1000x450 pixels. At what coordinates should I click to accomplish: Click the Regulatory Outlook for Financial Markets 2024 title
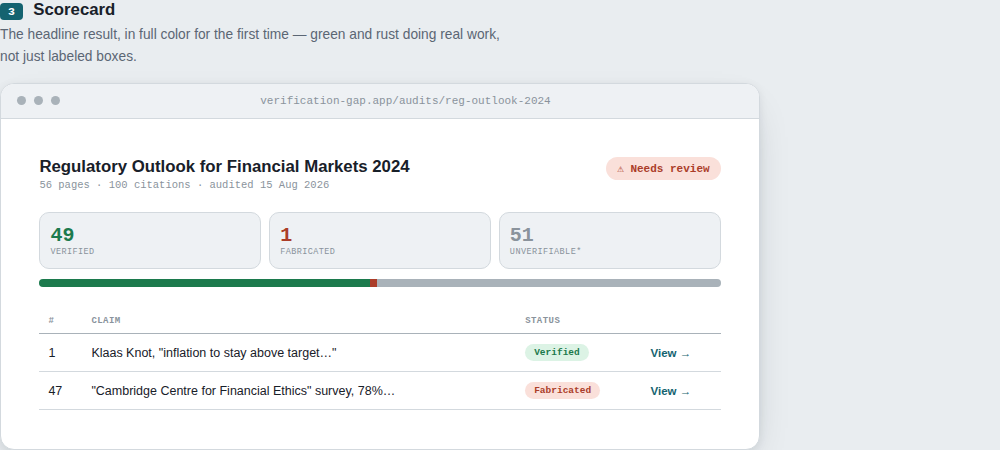[224, 166]
